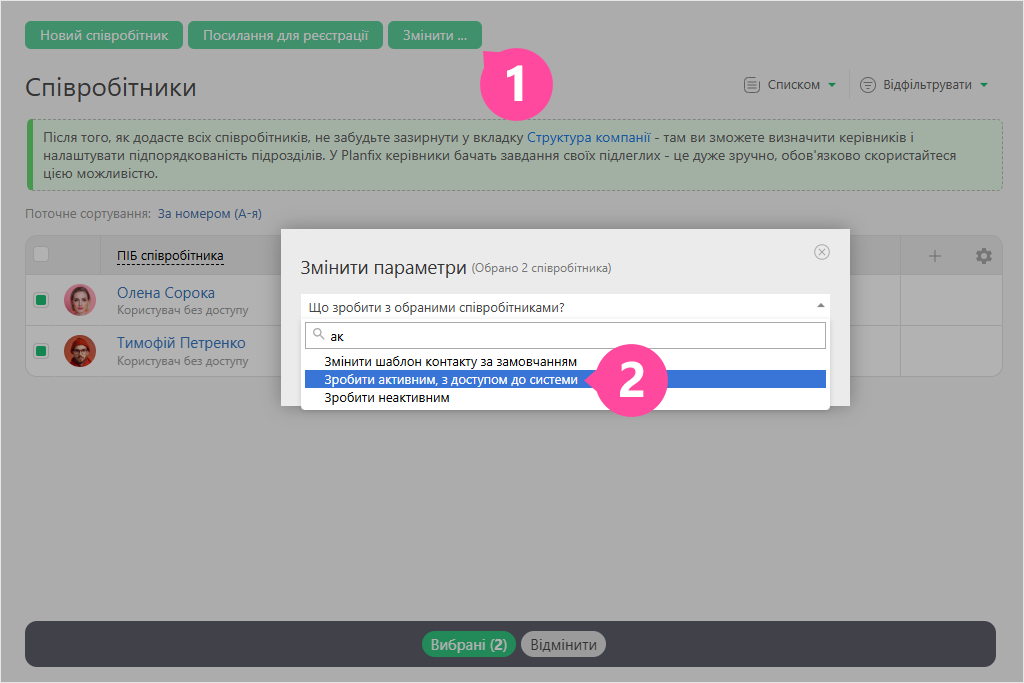Click the gear settings icon in table header
The height and width of the screenshot is (683, 1024).
[x=983, y=256]
